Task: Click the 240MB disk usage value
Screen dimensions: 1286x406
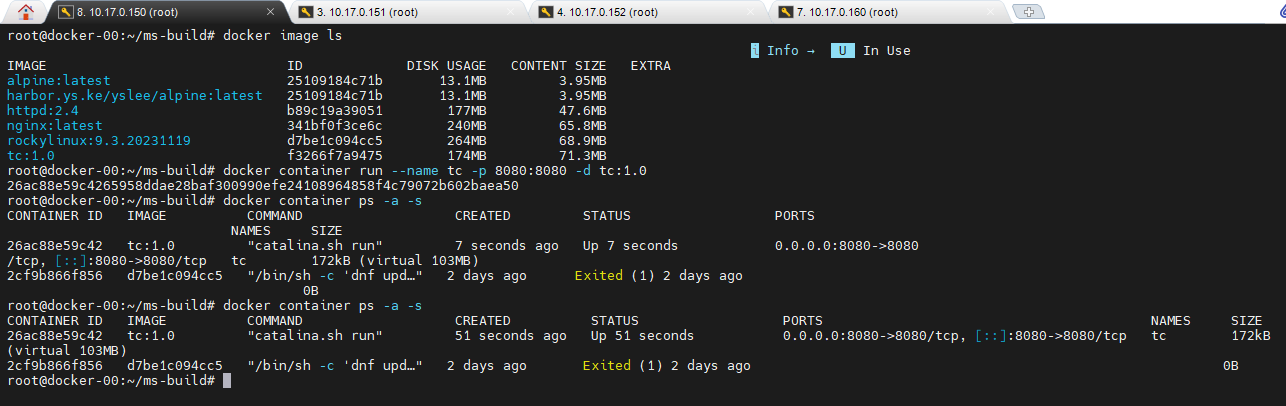Action: (467, 125)
